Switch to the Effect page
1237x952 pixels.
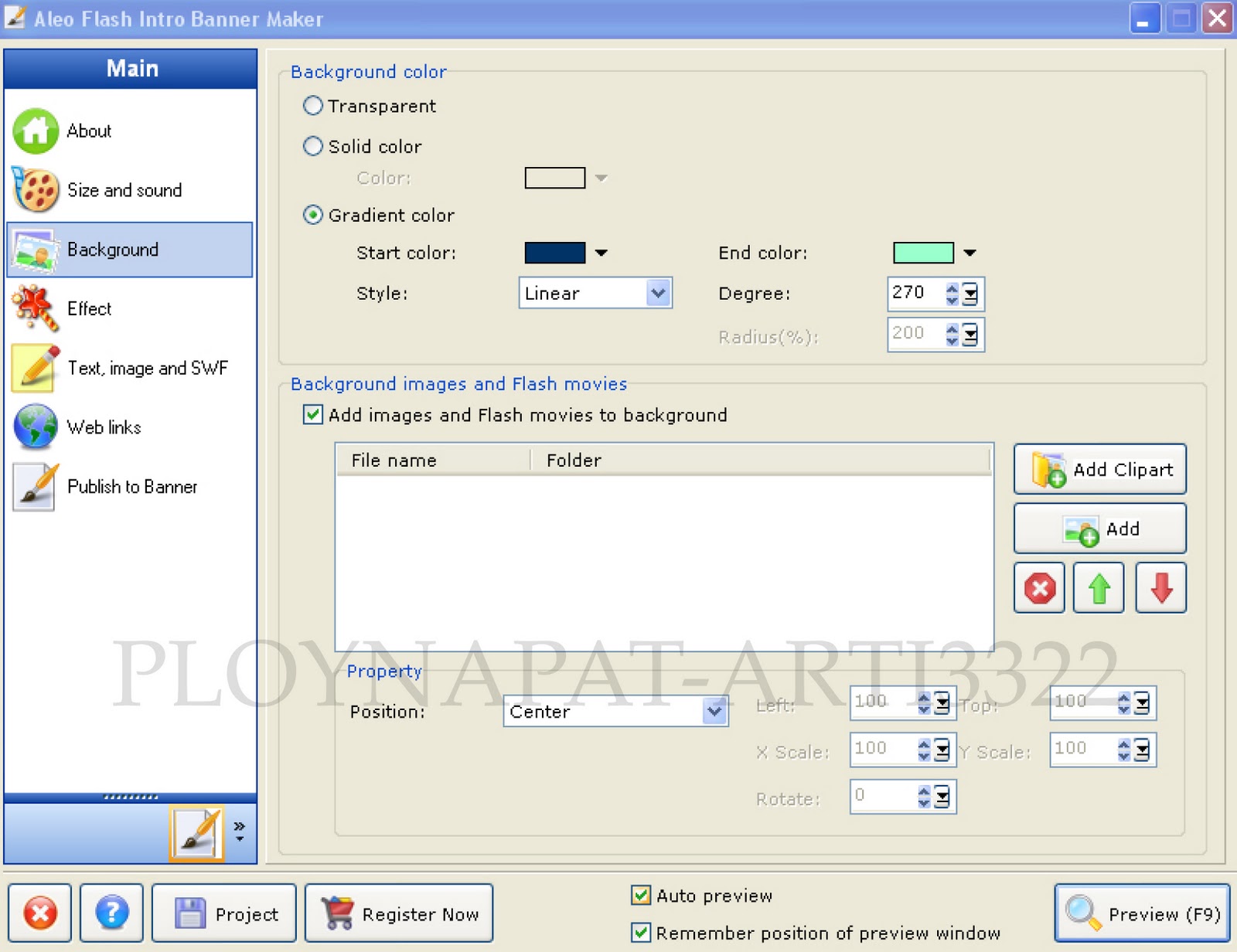click(89, 308)
